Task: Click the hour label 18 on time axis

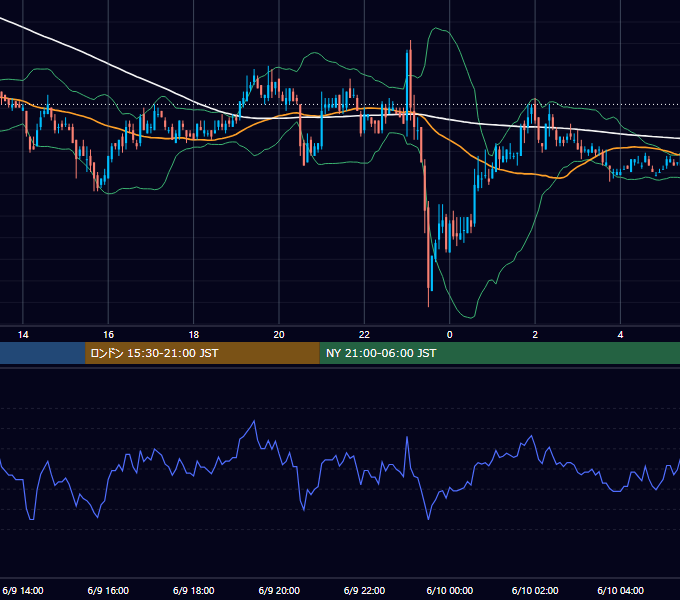Action: (193, 335)
